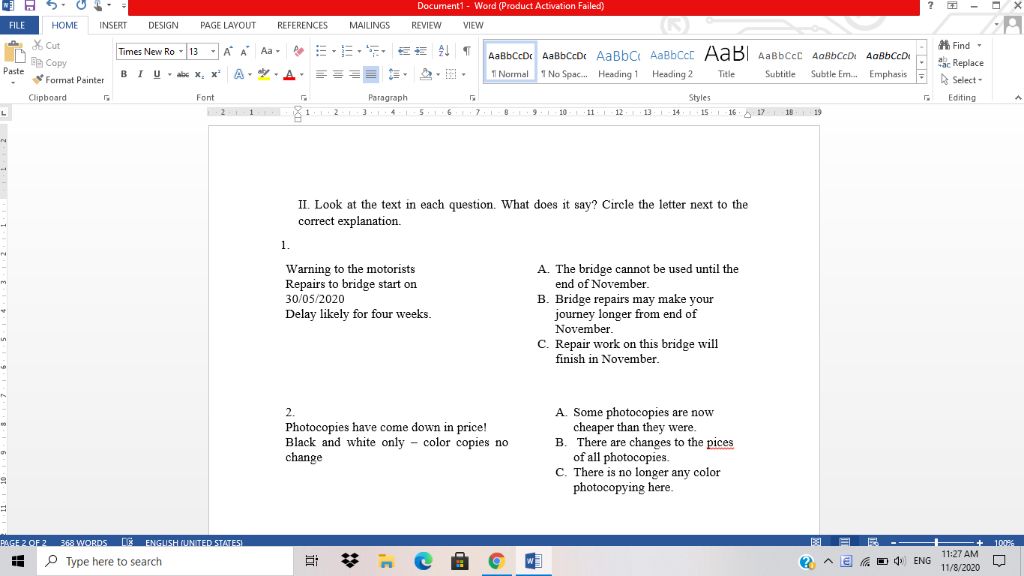Apply the Heading 1 style
1024x576 pixels.
coord(618,63)
